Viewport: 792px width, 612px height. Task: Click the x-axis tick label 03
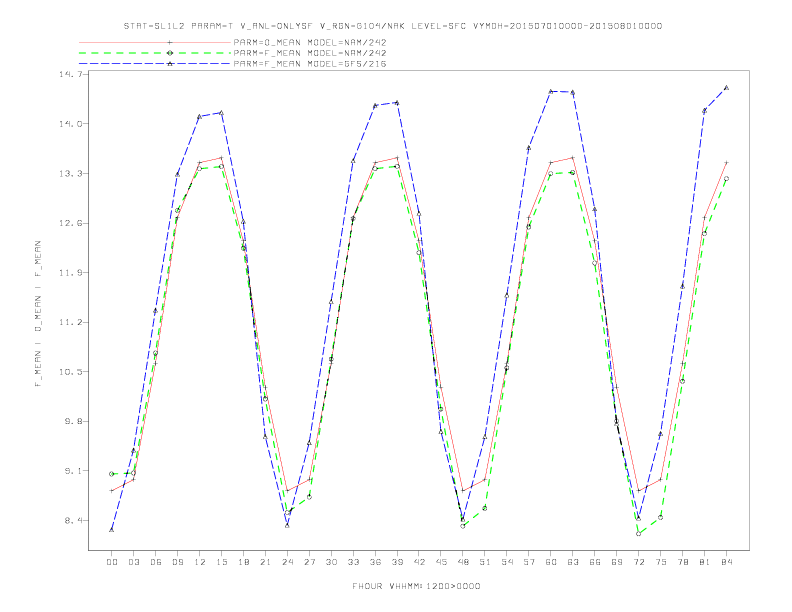pyautogui.click(x=133, y=562)
